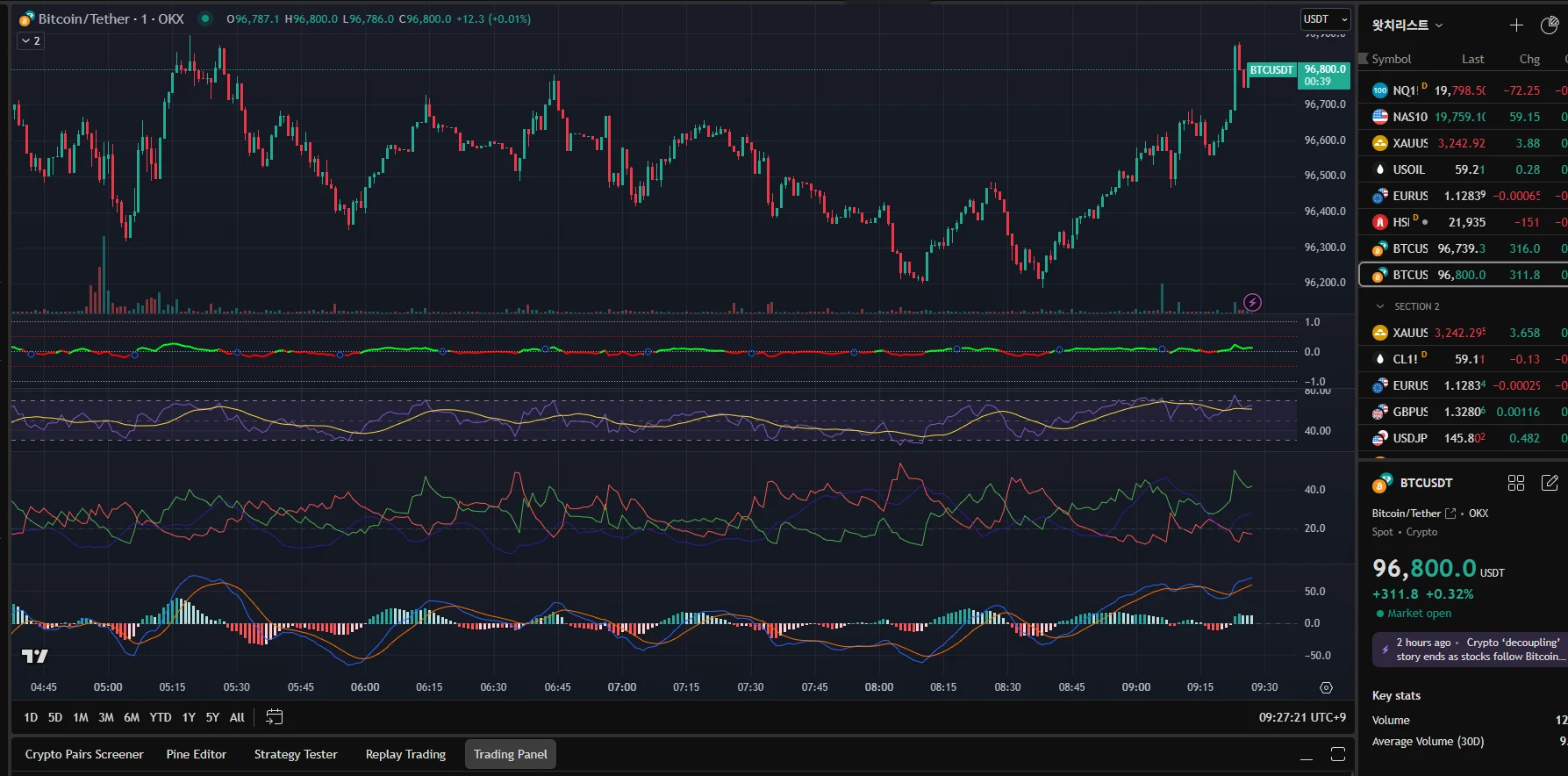Open chart settings gear on time axis
The height and width of the screenshot is (776, 1568).
[1326, 687]
